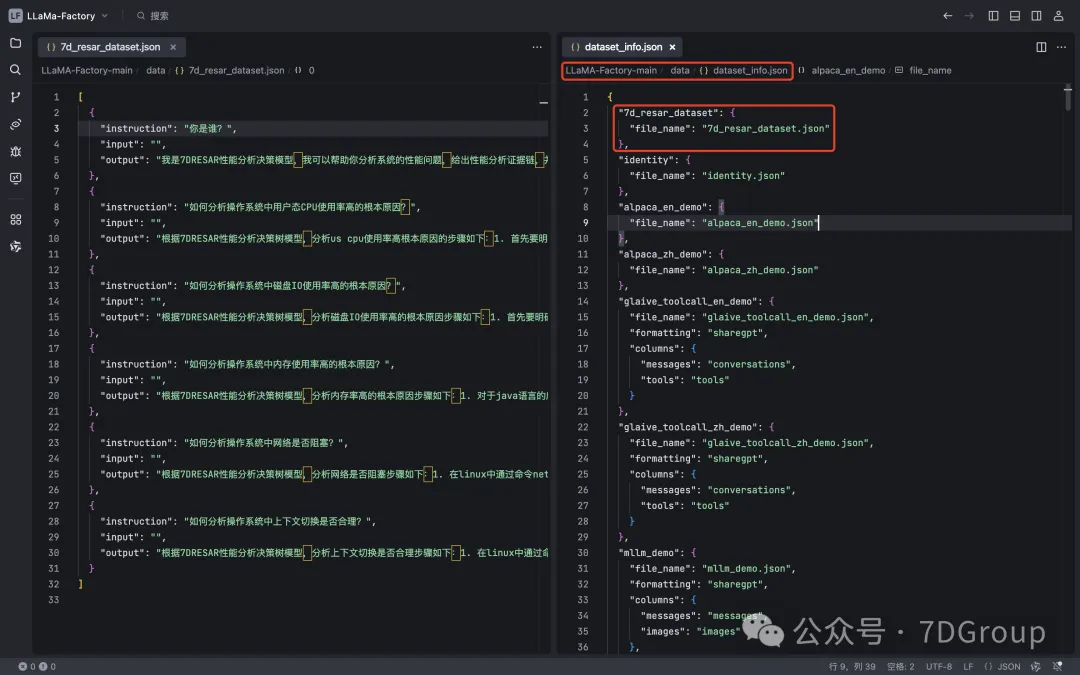Change indentation via 空格: 2
The image size is (1080, 675).
coord(900,666)
